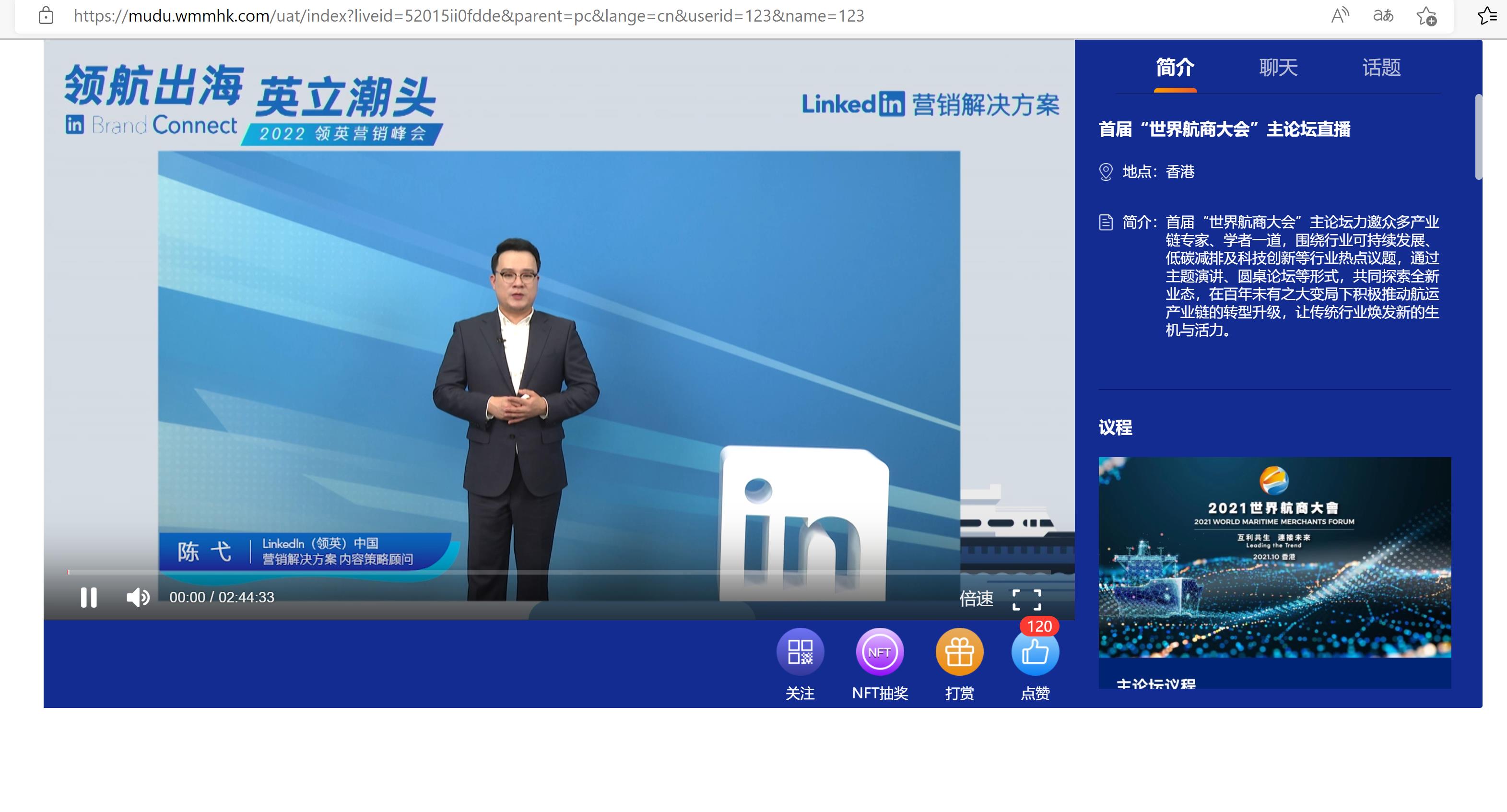The width and height of the screenshot is (1507, 812).
Task: Switch to the 简介 tab
Action: [x=1175, y=68]
